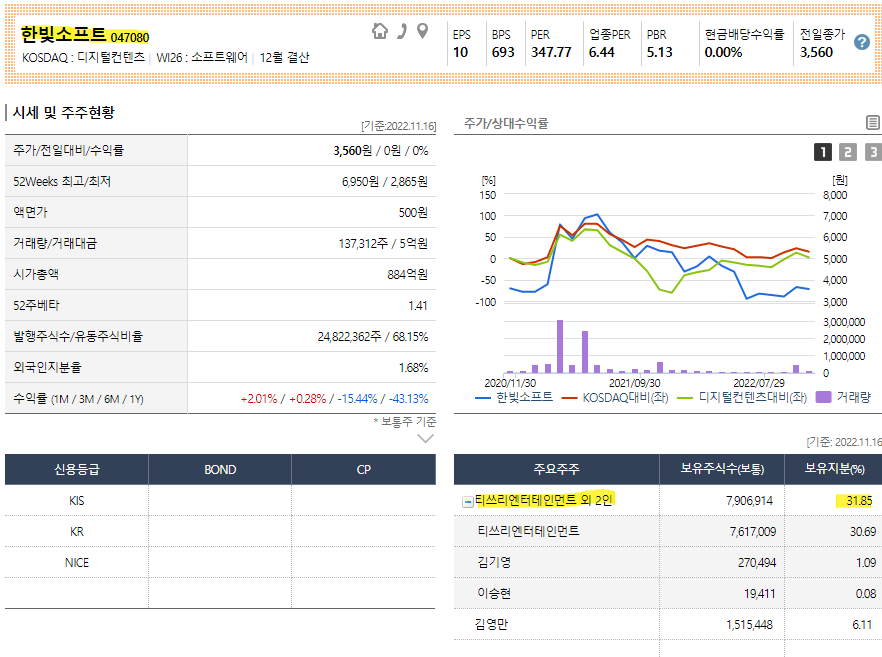Click the 보유지분(%) column header
882x657 pixels.
click(834, 470)
